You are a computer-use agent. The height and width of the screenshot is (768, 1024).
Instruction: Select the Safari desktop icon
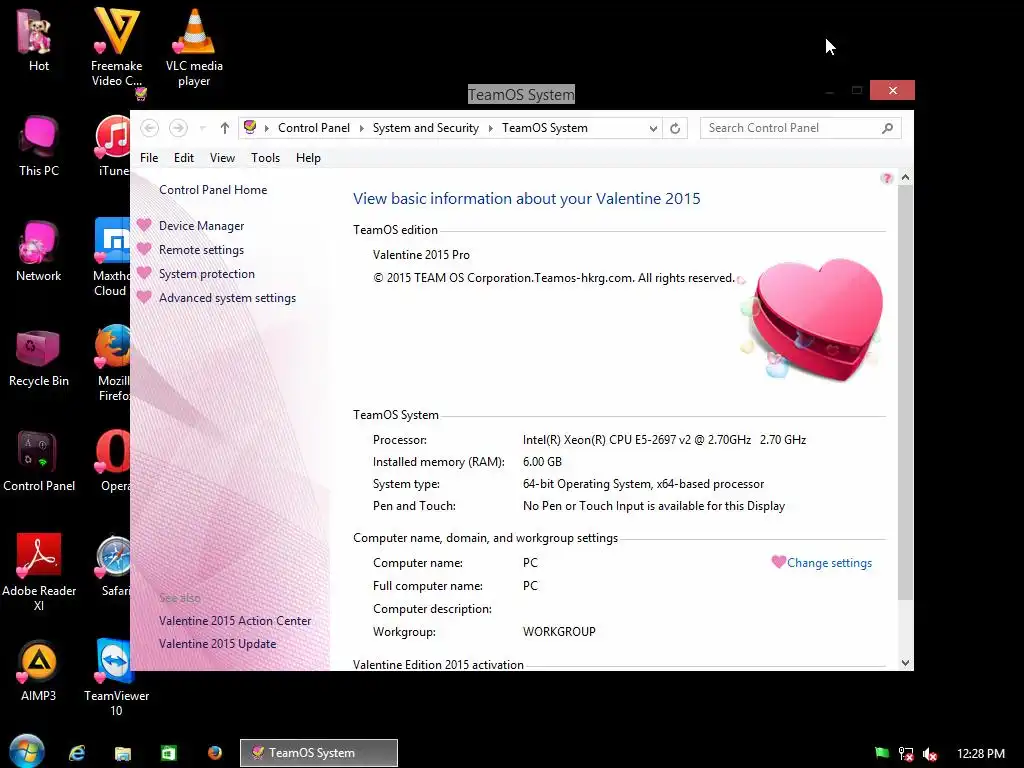pyautogui.click(x=114, y=566)
